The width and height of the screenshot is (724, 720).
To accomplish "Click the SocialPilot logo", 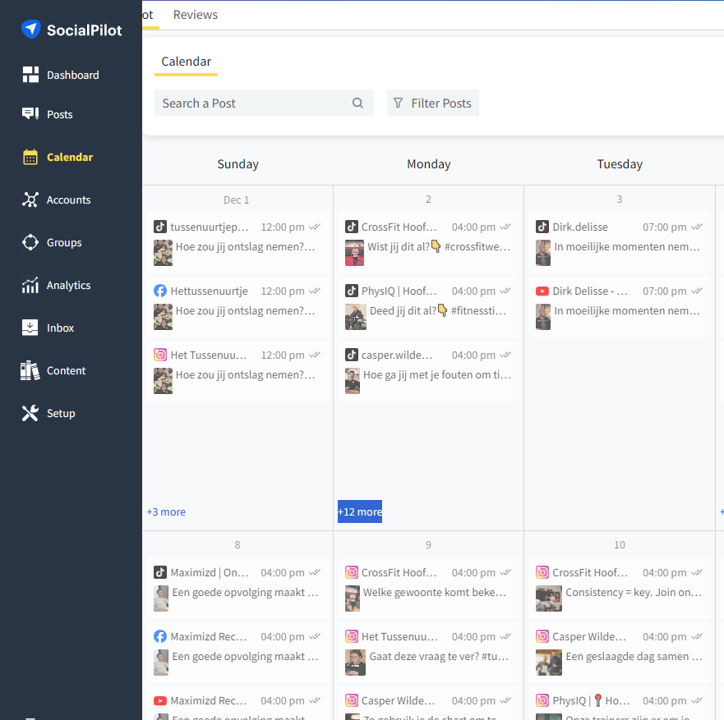I will pyautogui.click(x=71, y=30).
